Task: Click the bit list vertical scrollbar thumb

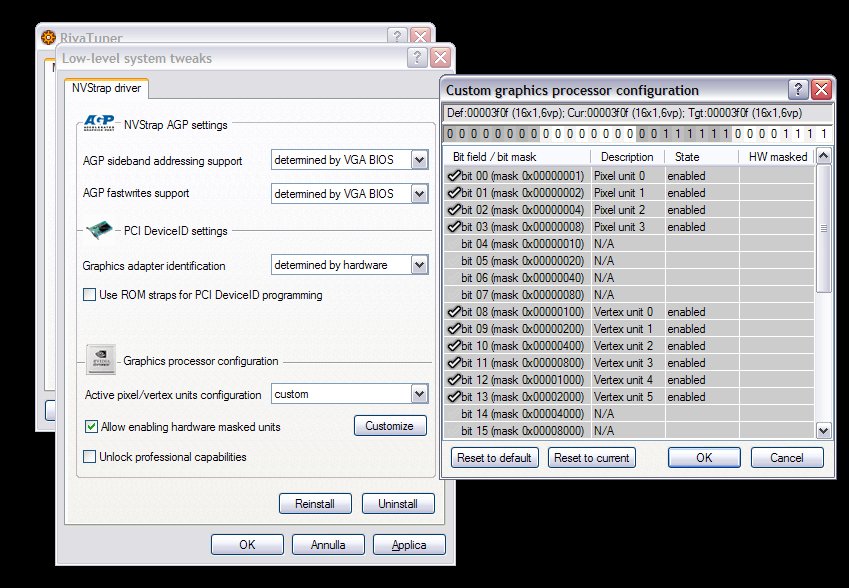Action: coord(824,228)
